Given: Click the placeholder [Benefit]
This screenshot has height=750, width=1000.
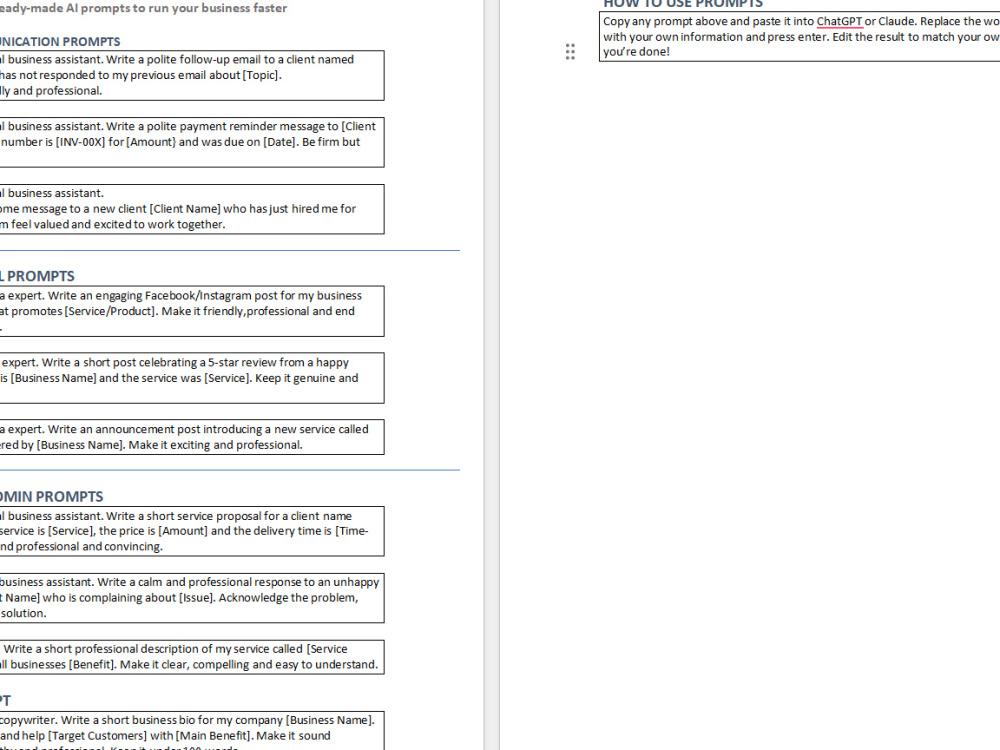Looking at the screenshot, I should (92, 665).
